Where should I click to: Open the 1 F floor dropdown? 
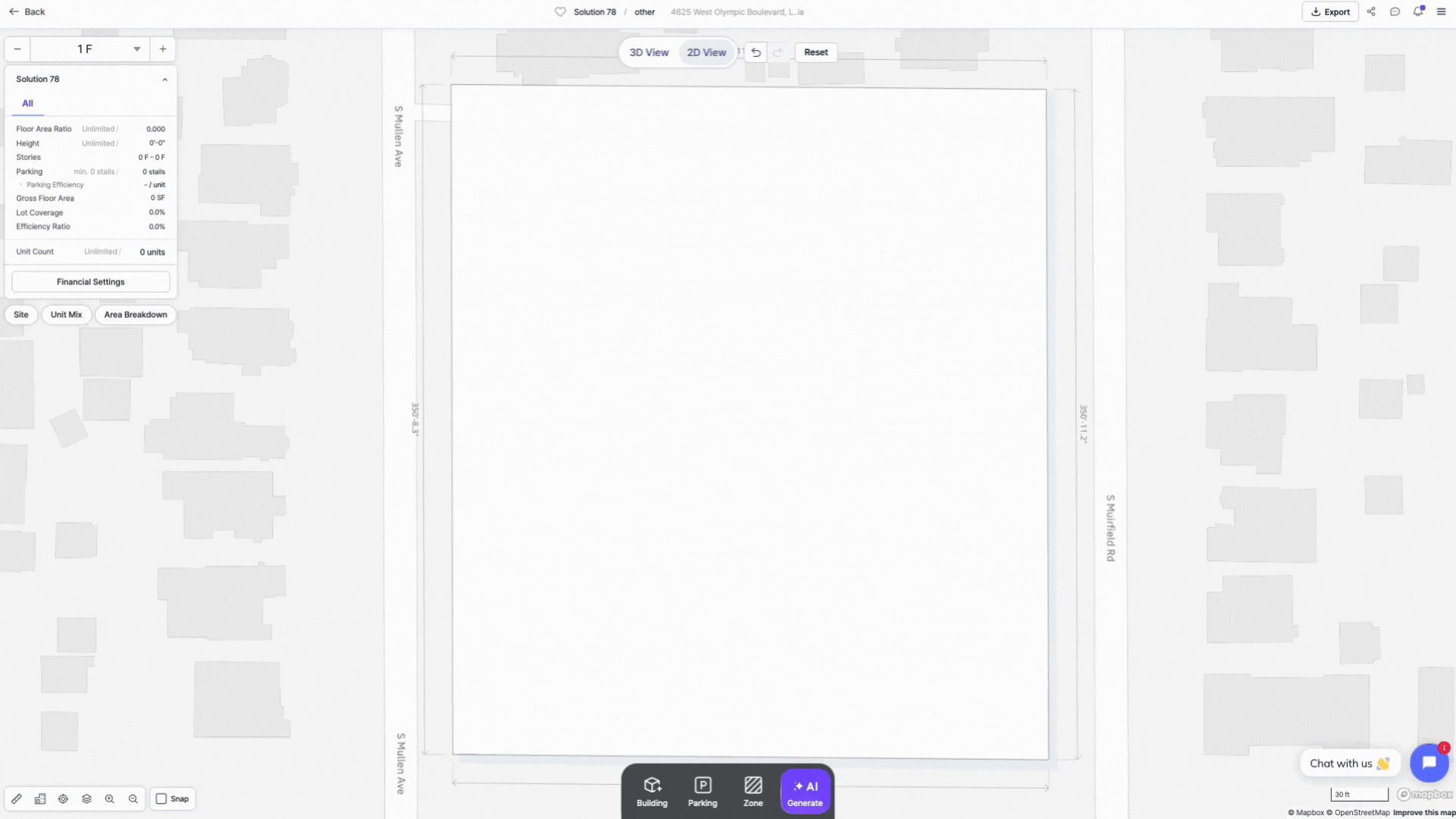(136, 49)
